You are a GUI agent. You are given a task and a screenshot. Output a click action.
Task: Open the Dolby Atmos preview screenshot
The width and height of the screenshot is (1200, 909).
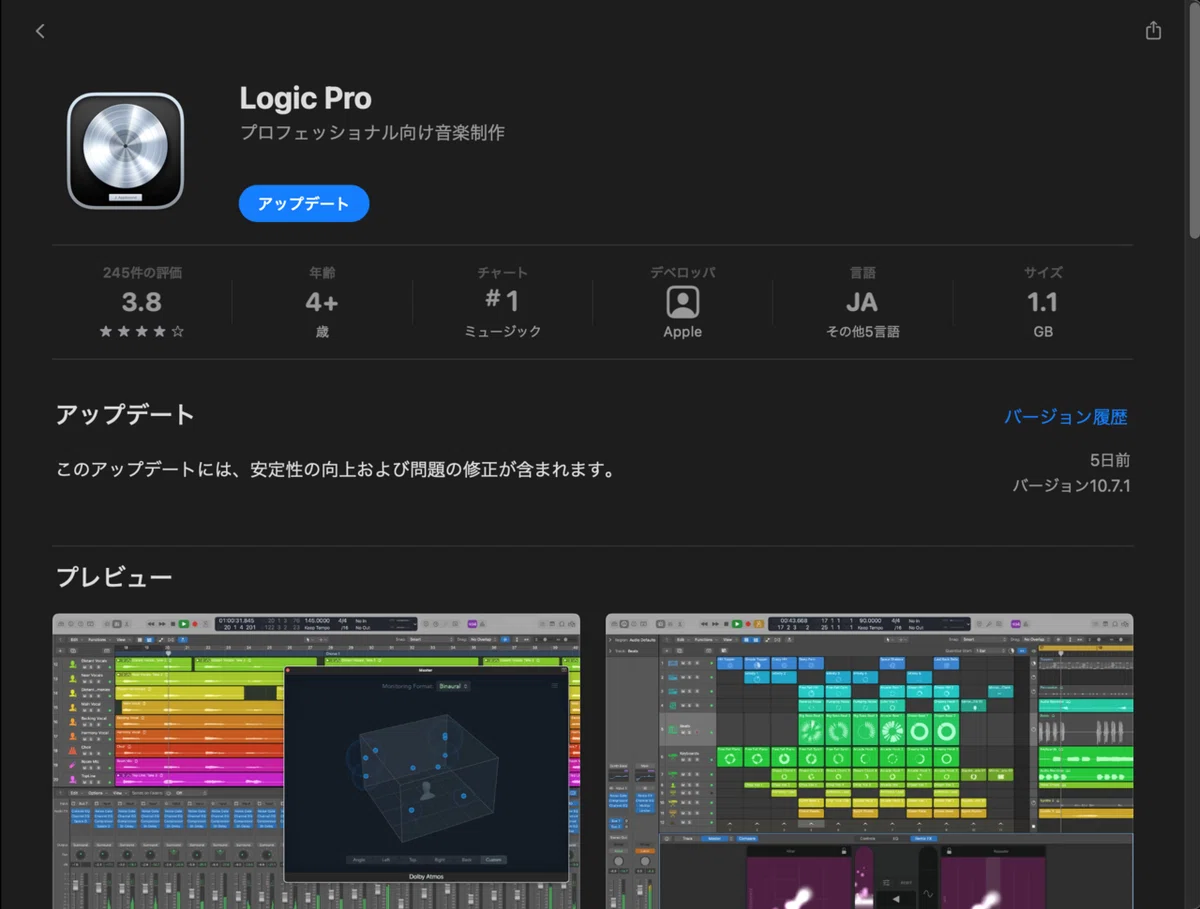(316, 761)
